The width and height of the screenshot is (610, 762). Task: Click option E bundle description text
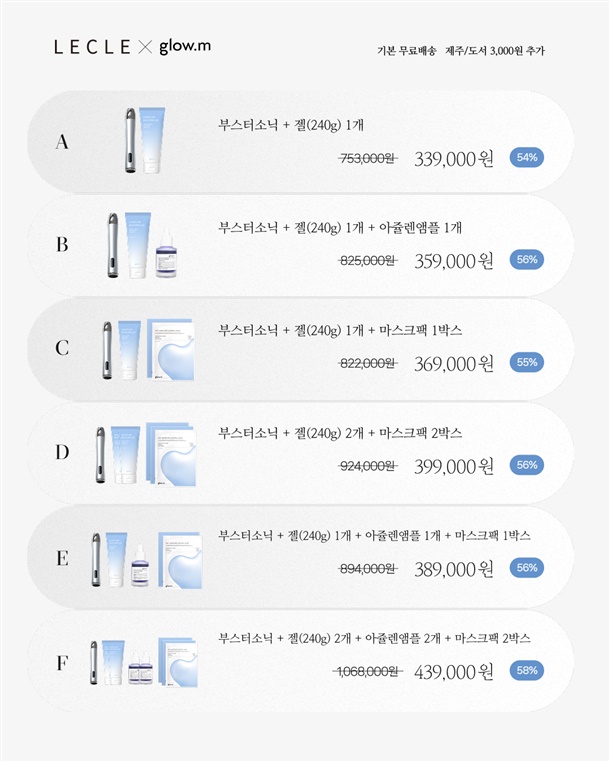(x=374, y=535)
